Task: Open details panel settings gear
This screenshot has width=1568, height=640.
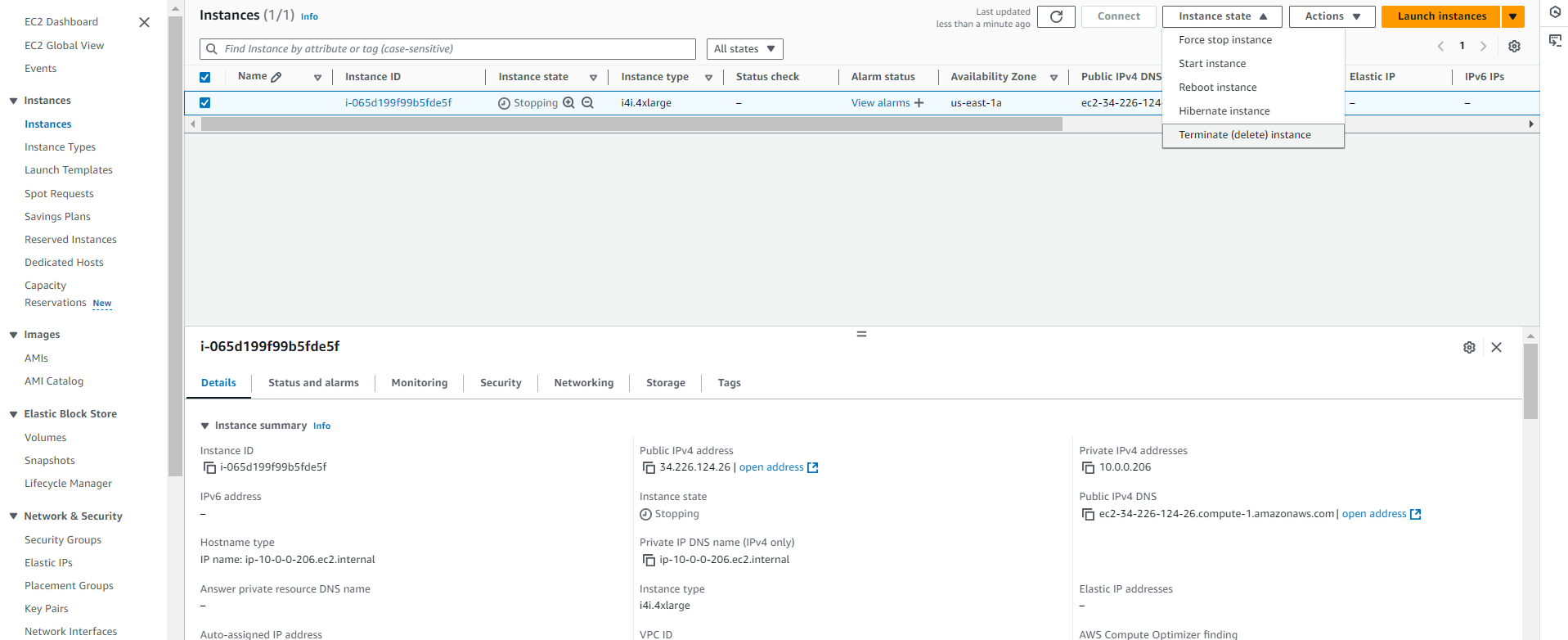Action: coord(1469,348)
